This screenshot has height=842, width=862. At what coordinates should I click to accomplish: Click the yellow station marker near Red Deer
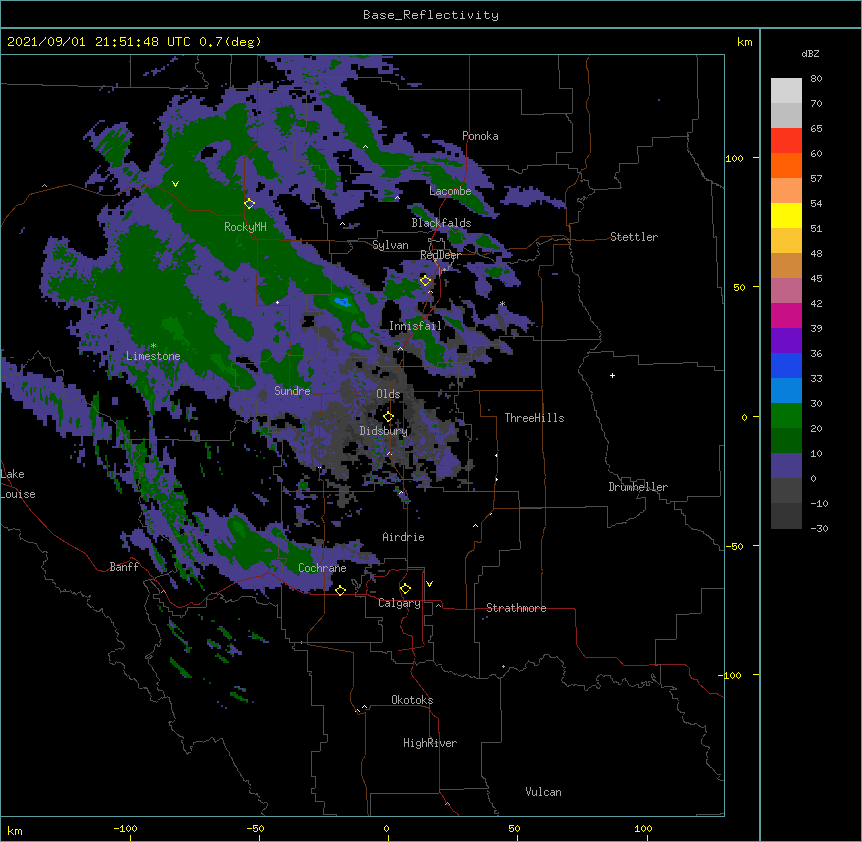[x=425, y=281]
